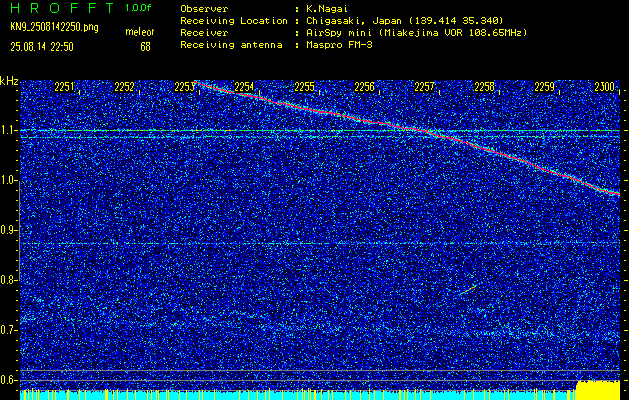The height and width of the screenshot is (400, 629).
Task: Click the yellow signal-level block at bottom right
Action: (x=598, y=390)
